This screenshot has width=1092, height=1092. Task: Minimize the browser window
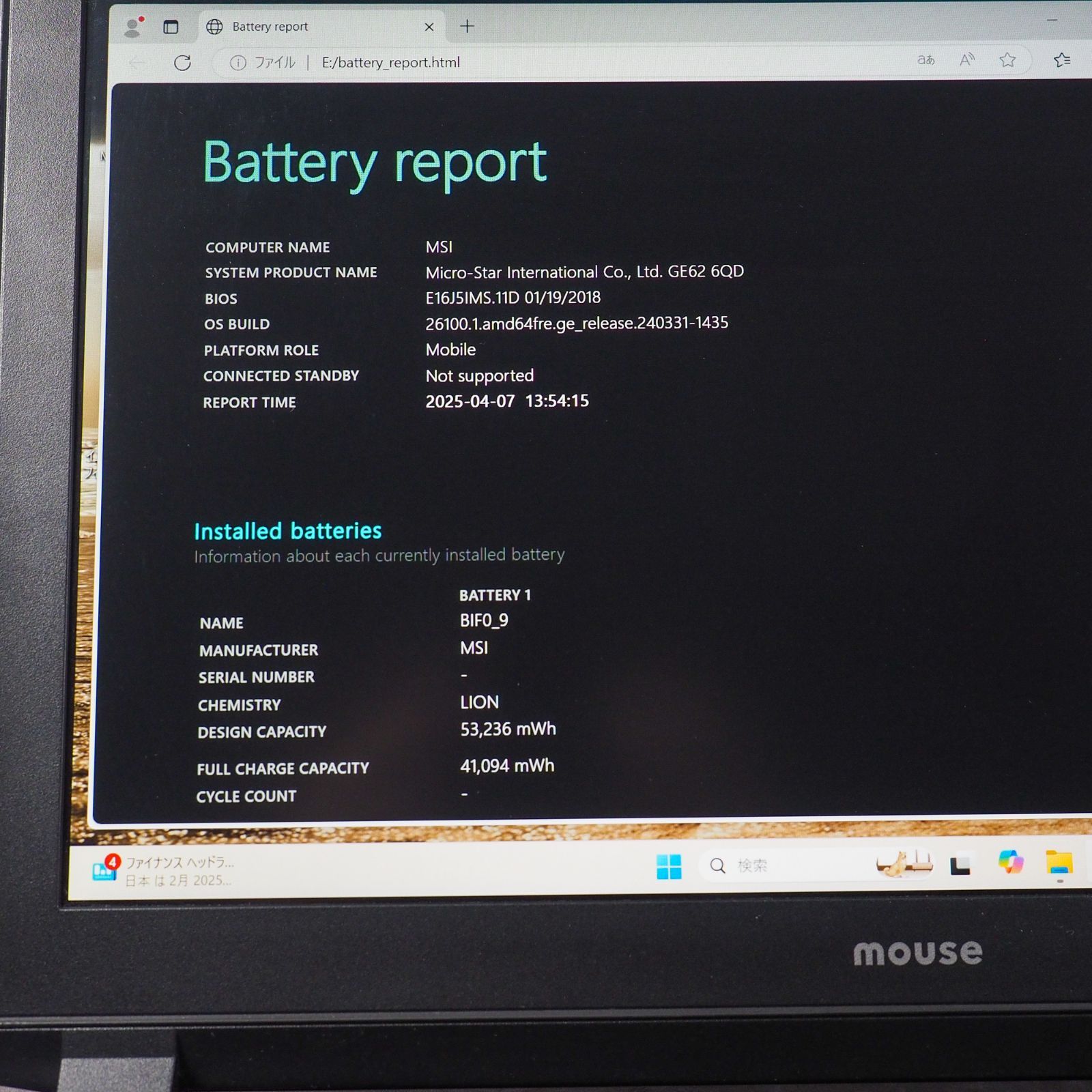(x=1052, y=20)
